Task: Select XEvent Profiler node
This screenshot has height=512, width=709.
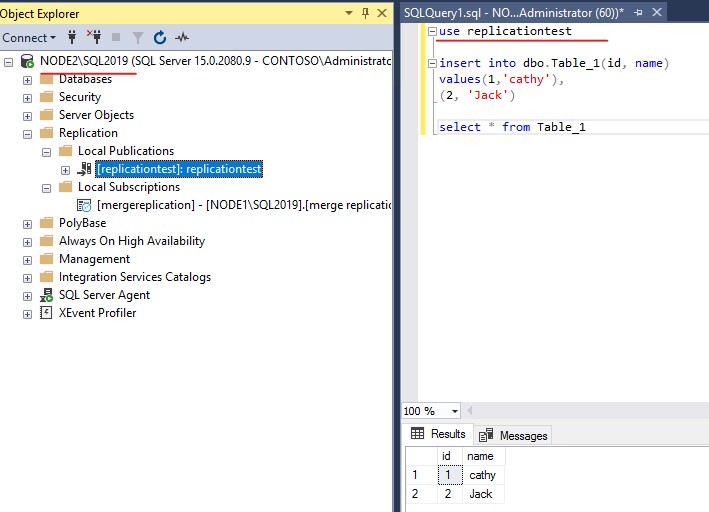Action: pos(97,313)
